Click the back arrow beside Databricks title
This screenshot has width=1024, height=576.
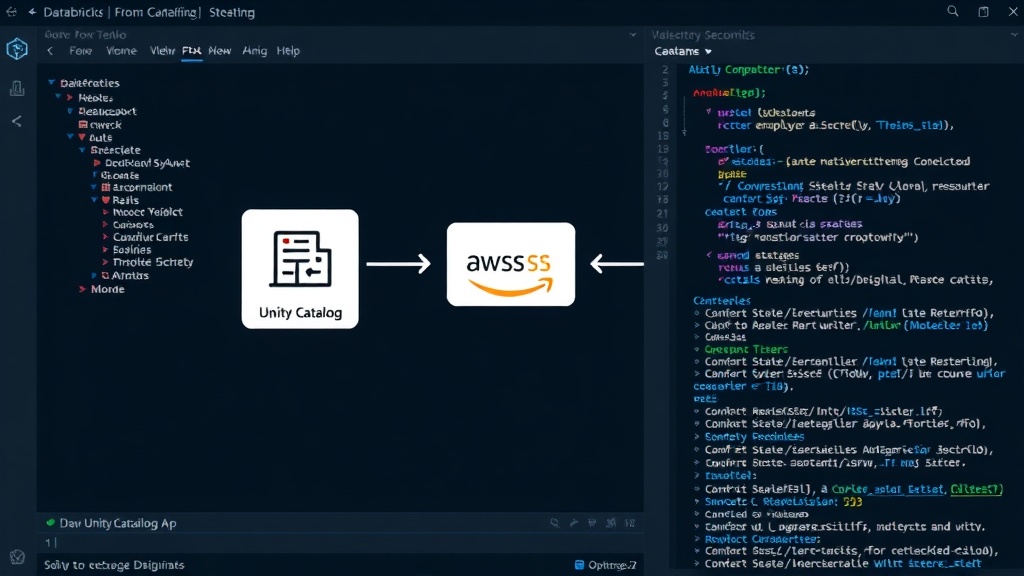point(32,12)
